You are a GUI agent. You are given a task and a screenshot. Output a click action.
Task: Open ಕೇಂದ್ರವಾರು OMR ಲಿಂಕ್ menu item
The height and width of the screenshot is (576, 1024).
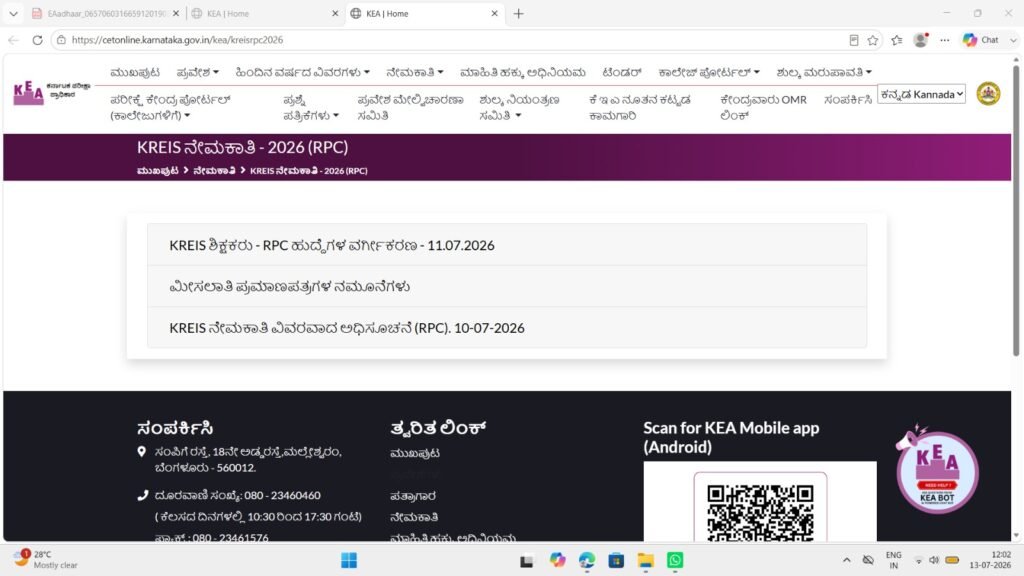coord(763,108)
